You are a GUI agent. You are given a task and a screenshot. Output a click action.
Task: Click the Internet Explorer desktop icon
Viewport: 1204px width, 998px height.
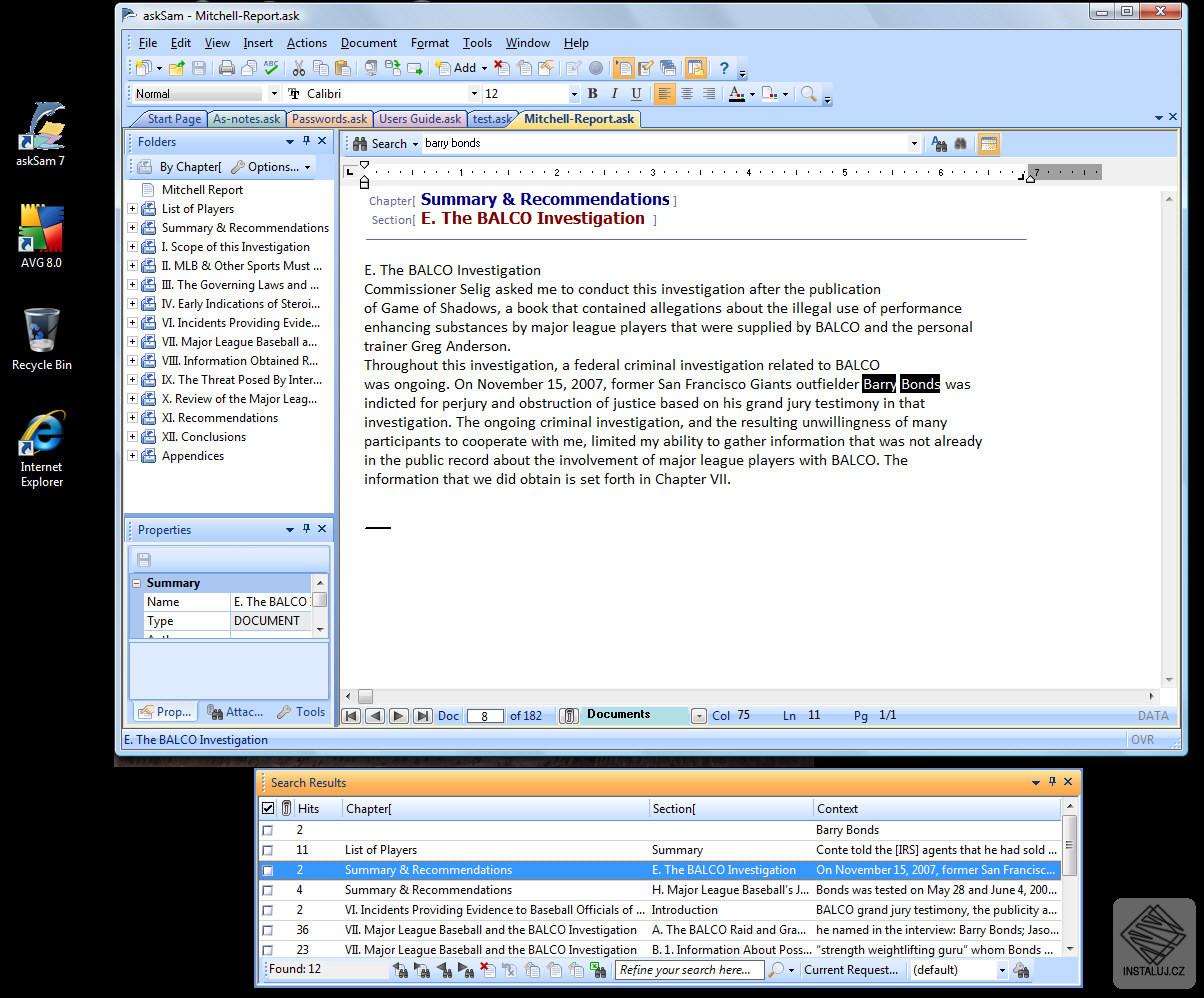41,448
